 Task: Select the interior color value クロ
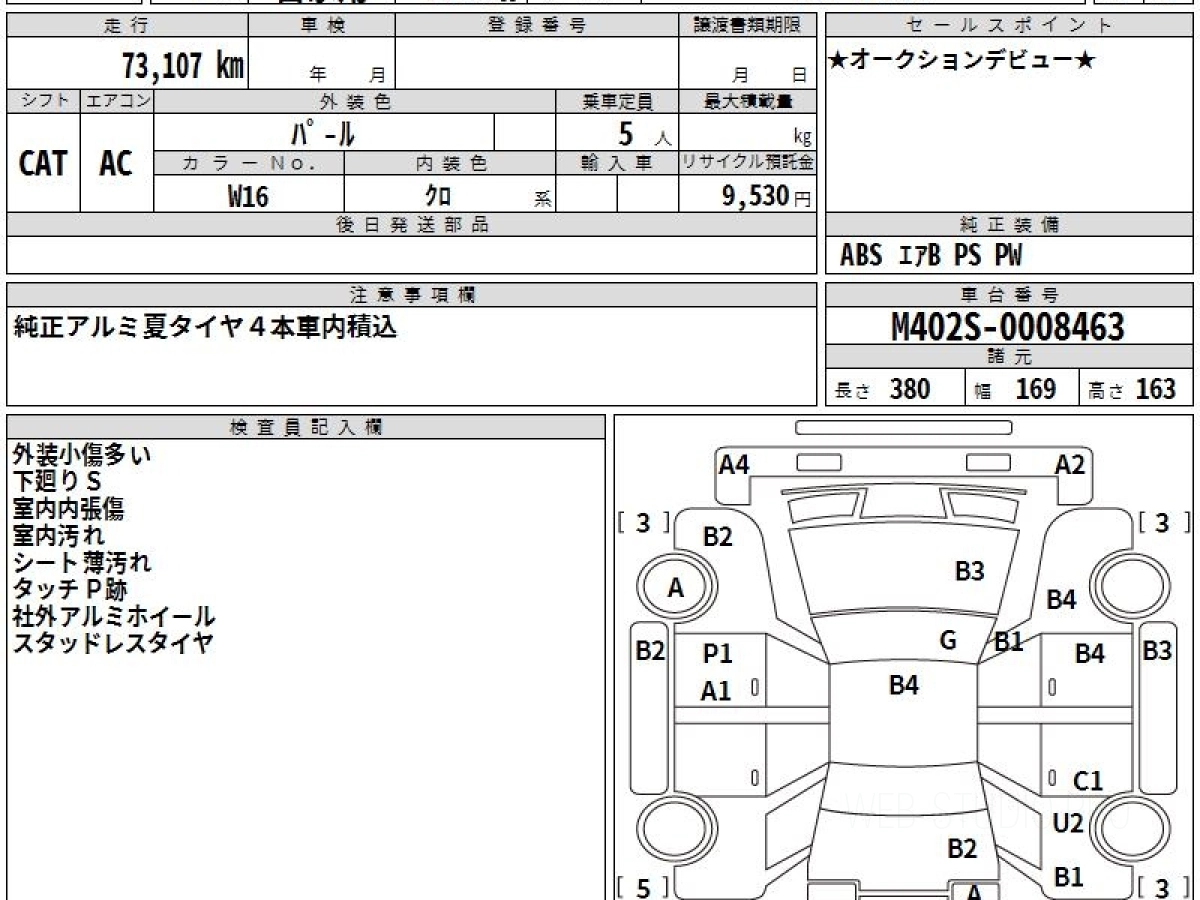click(x=438, y=196)
